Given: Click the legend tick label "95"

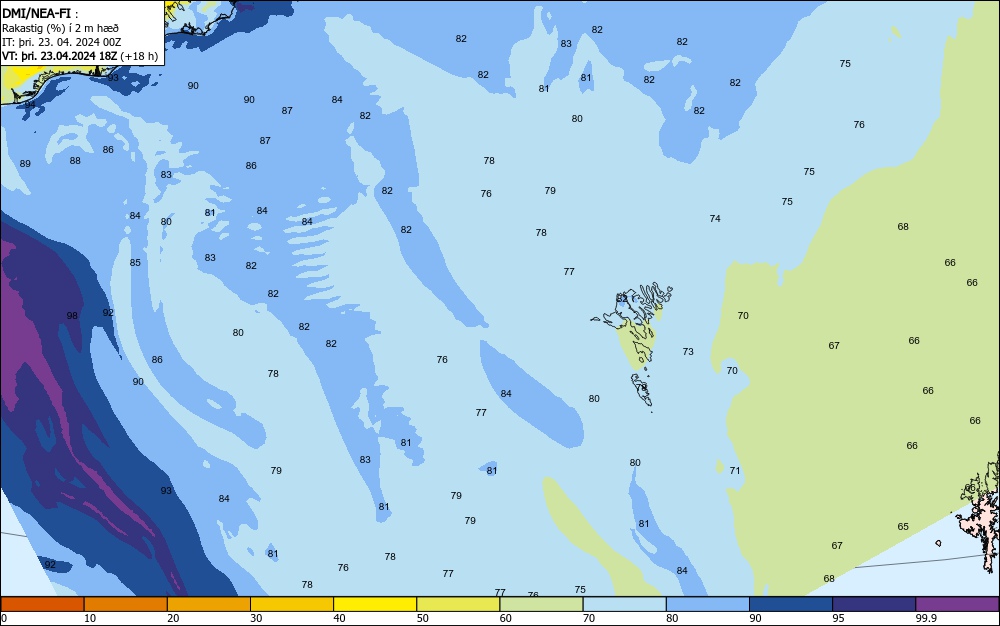Looking at the screenshot, I should tap(838, 618).
